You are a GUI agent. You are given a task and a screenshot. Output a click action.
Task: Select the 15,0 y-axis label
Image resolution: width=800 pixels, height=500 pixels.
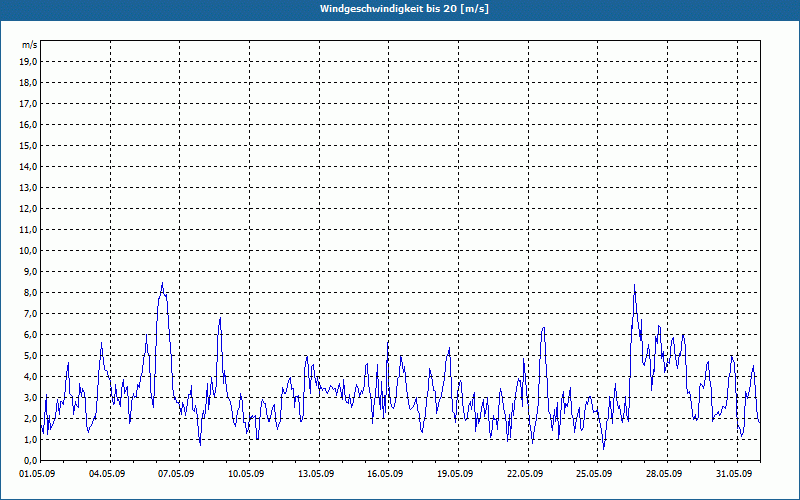pyautogui.click(x=28, y=145)
